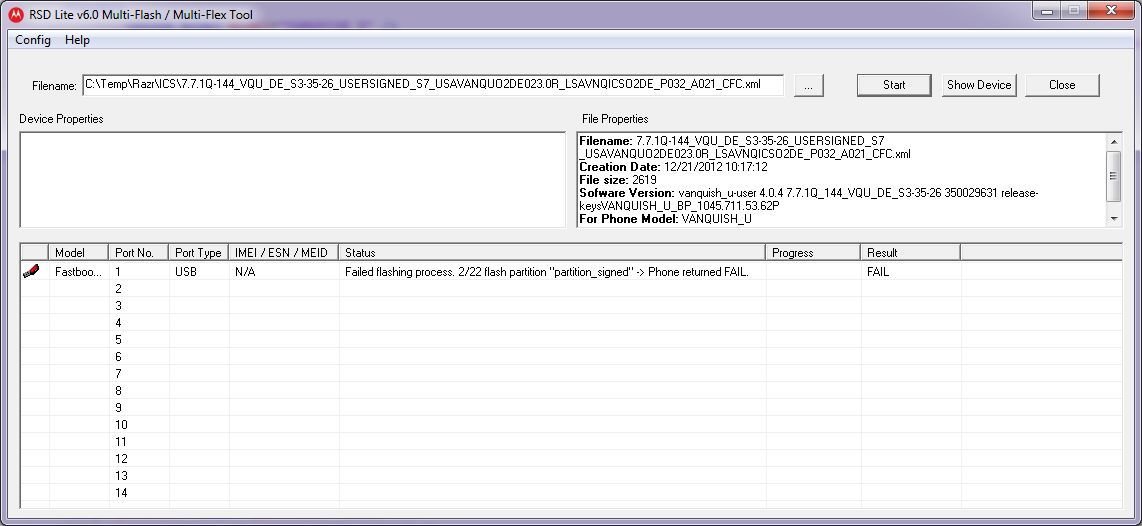Open the Config menu
This screenshot has height=526, width=1142.
33,40
